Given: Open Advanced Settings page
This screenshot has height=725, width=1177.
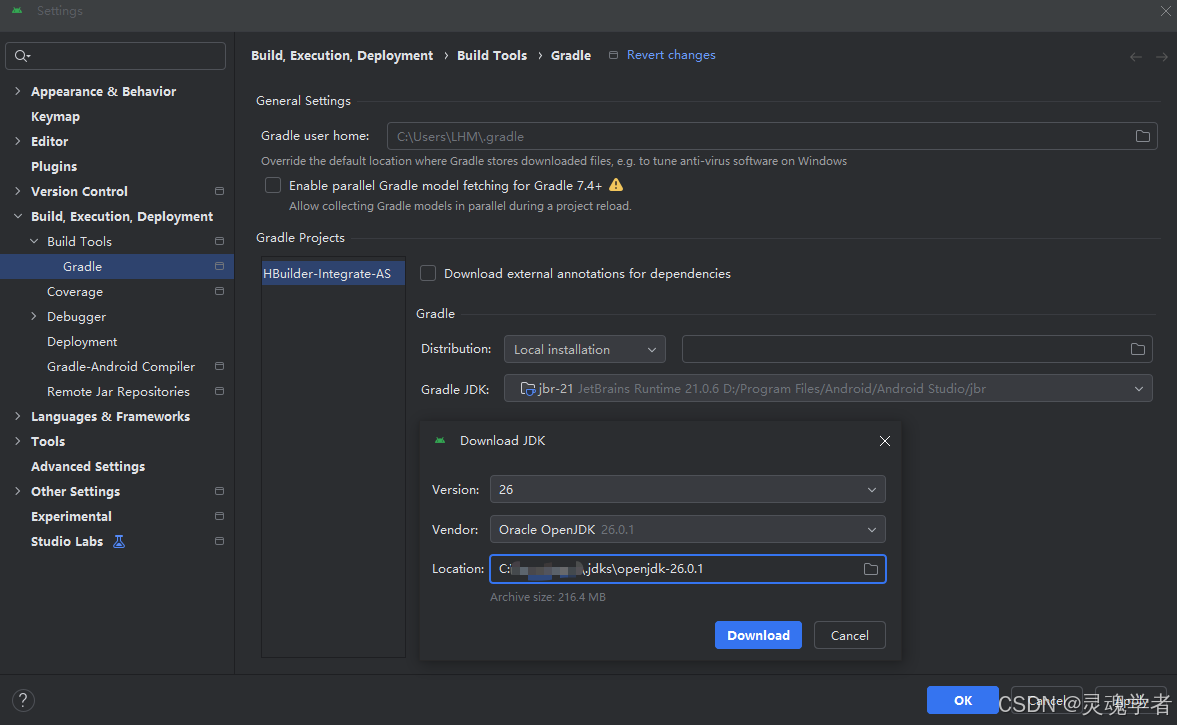Looking at the screenshot, I should (x=88, y=466).
